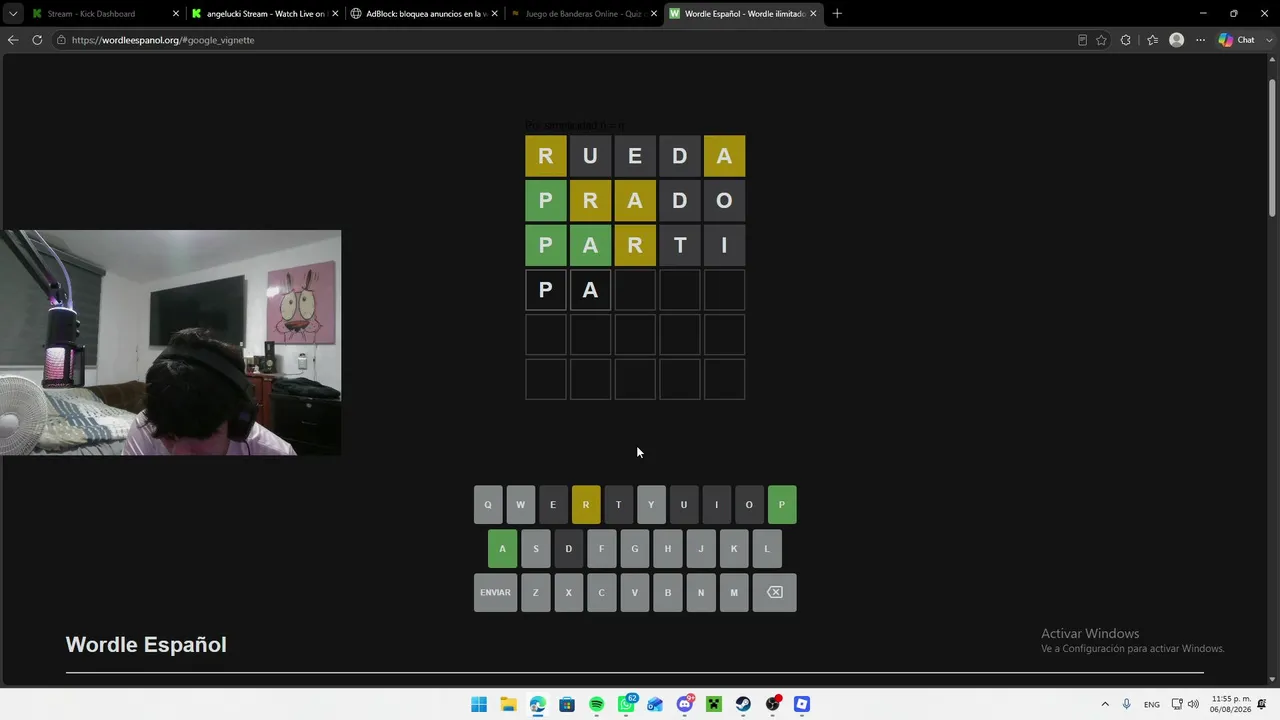Open the clock and date panel
Image resolution: width=1280 pixels, height=720 pixels.
(1231, 704)
